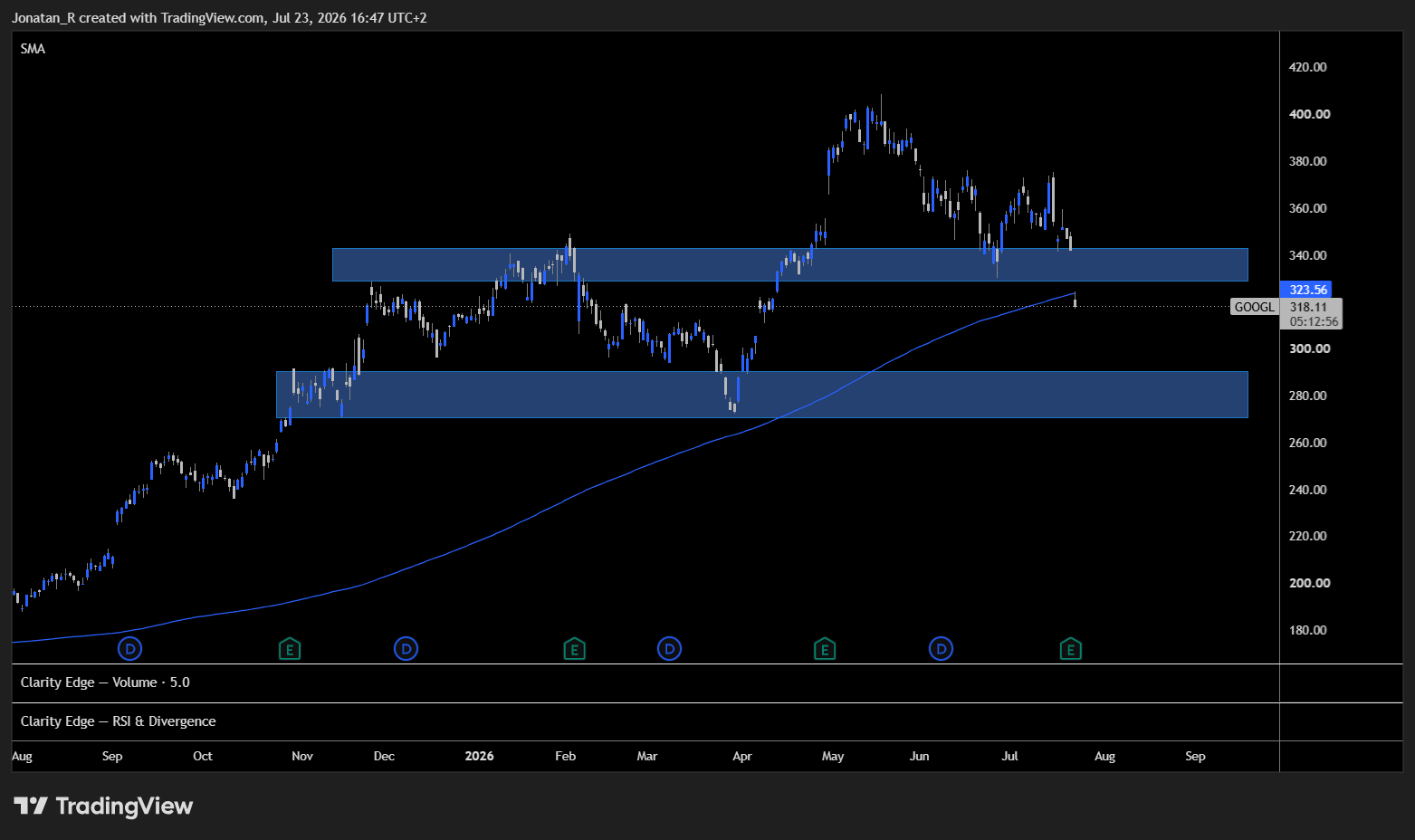This screenshot has width=1415, height=840.
Task: Click the earnings E marker near Nov
Action: click(x=289, y=649)
